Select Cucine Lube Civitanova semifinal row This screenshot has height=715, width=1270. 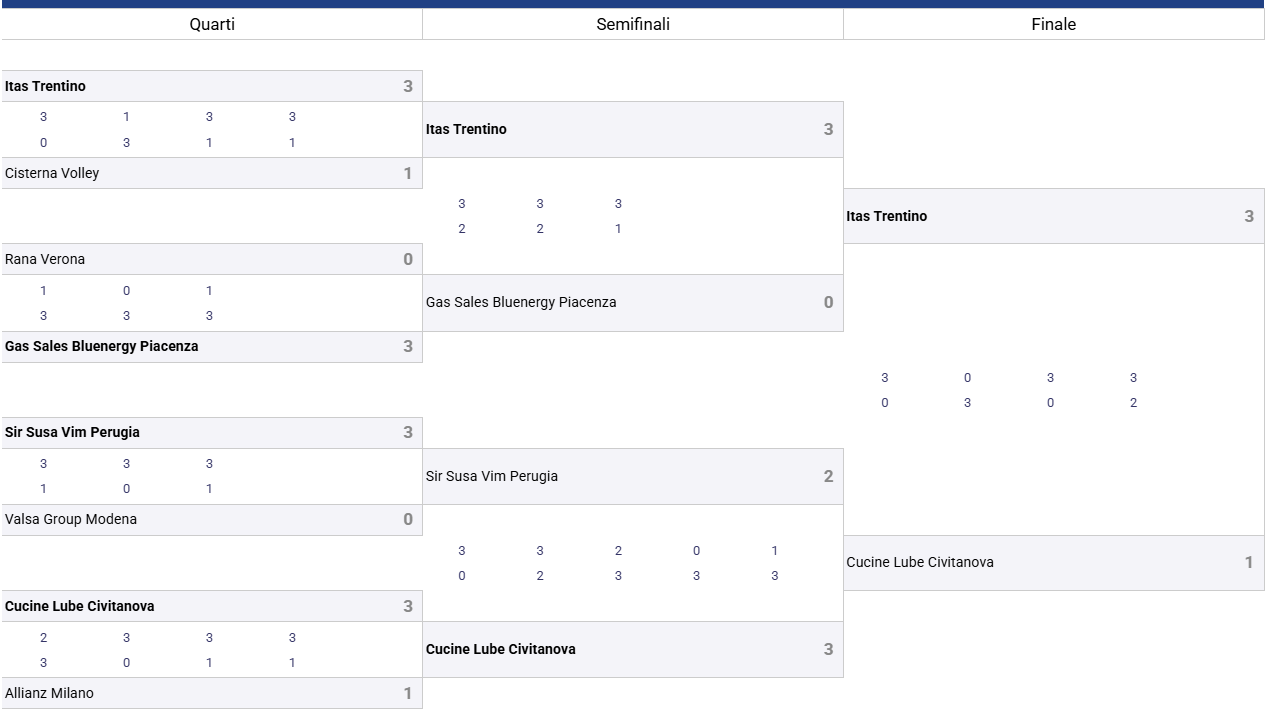(x=632, y=649)
